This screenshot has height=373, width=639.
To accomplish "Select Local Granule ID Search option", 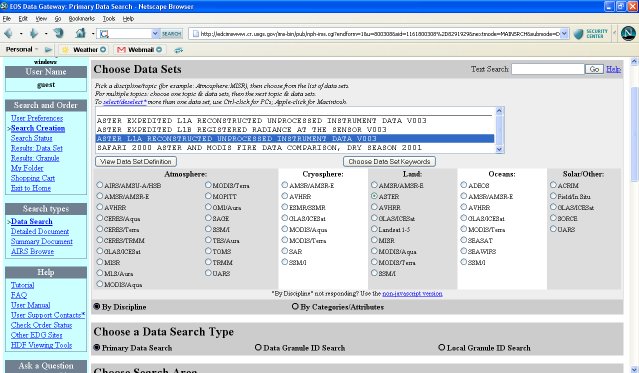I will [441, 348].
